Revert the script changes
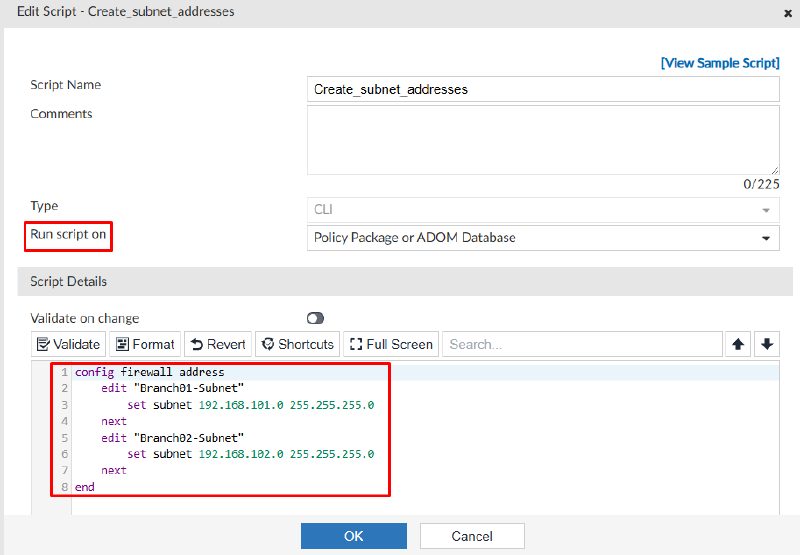Screen dimensions: 800x555 click(218, 344)
